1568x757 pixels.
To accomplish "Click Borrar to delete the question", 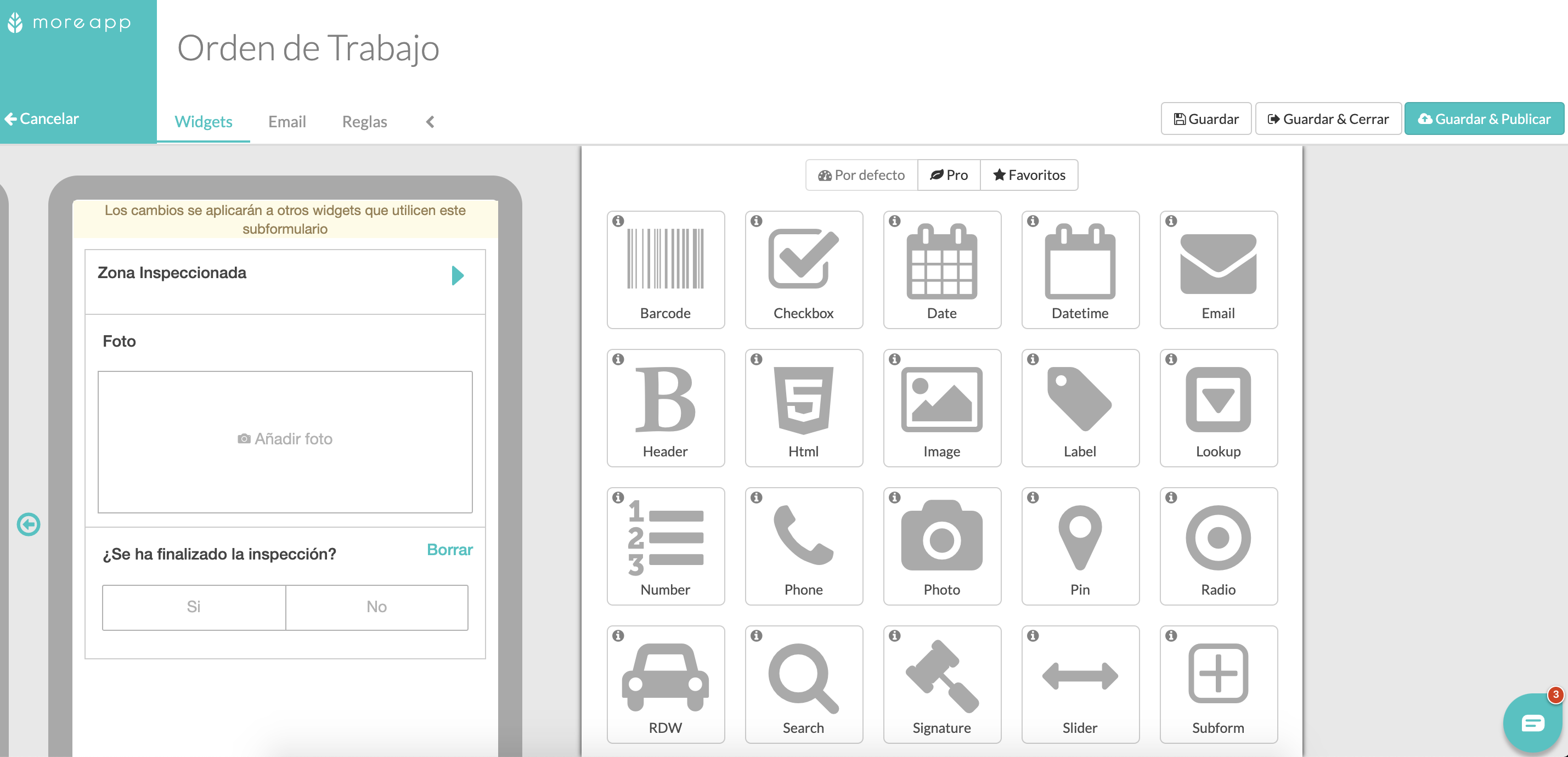I will pyautogui.click(x=450, y=548).
